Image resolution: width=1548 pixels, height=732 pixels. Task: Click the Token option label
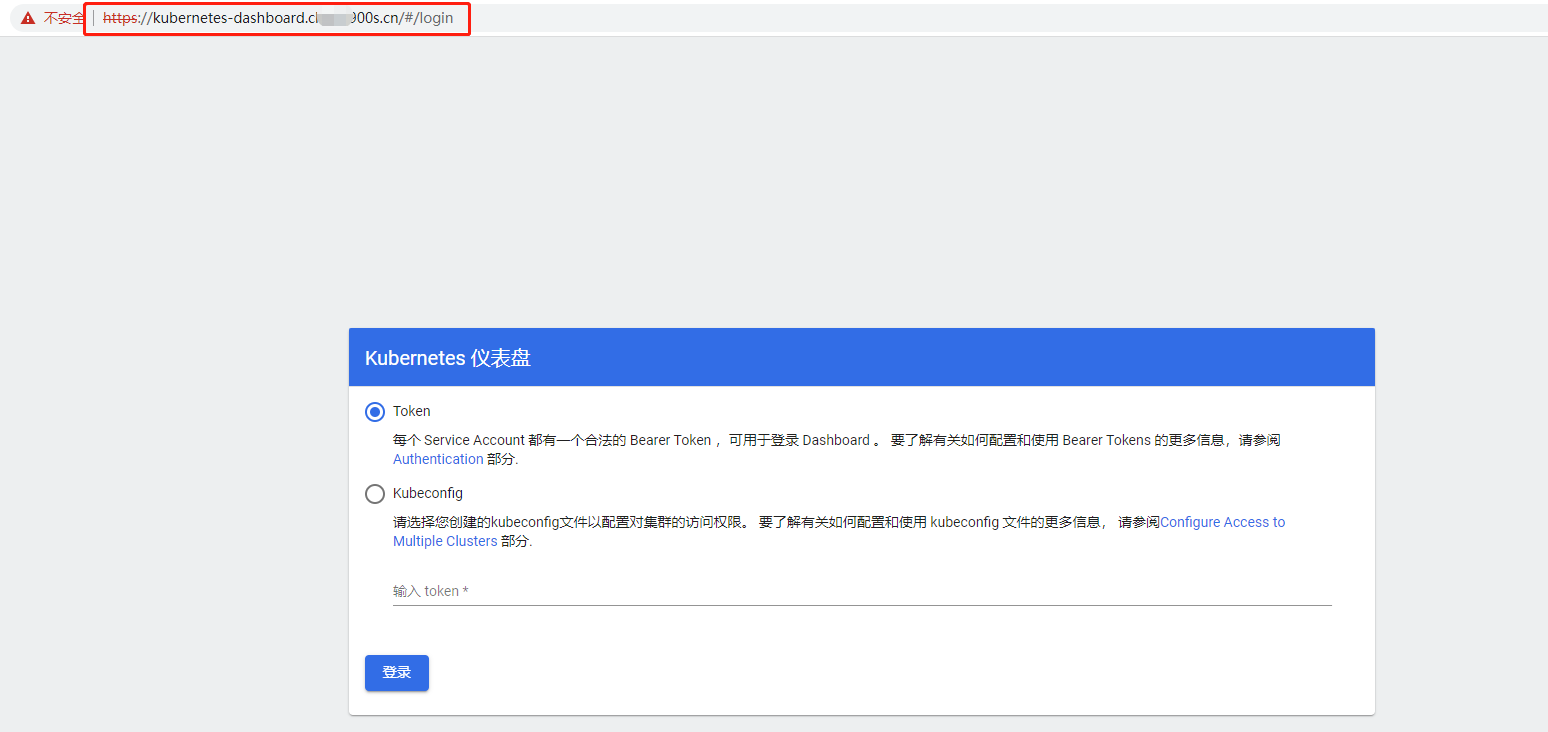point(411,411)
